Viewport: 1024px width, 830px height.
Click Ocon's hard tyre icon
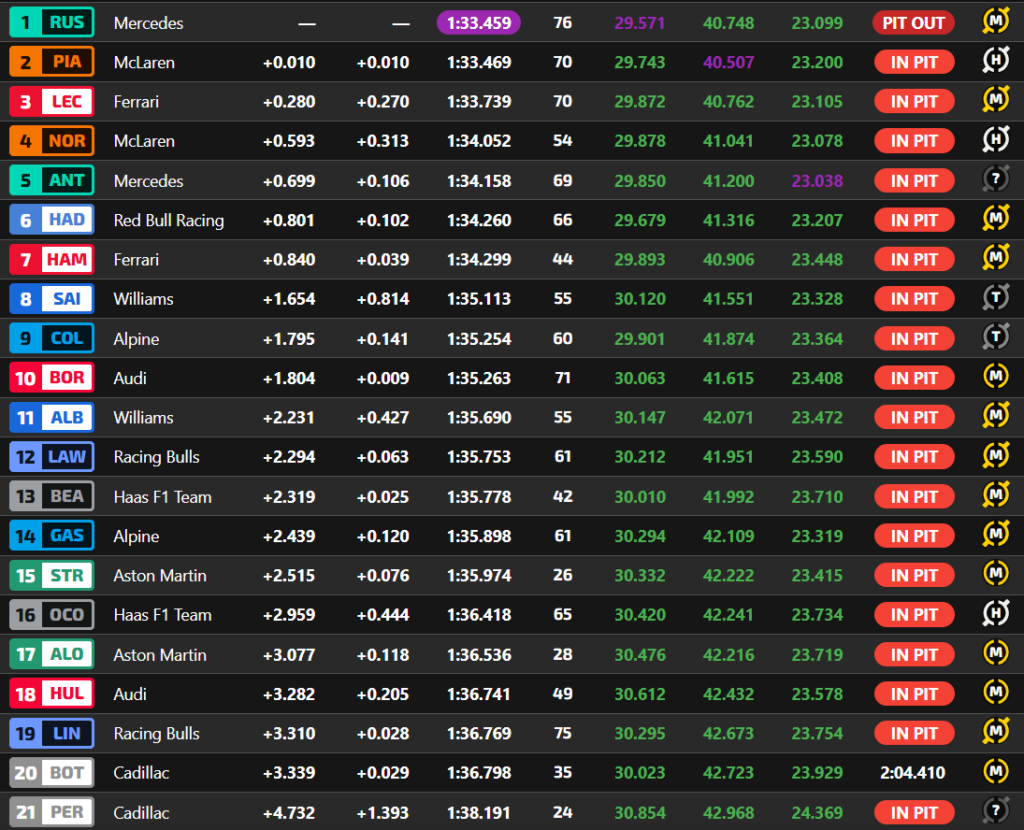click(995, 615)
